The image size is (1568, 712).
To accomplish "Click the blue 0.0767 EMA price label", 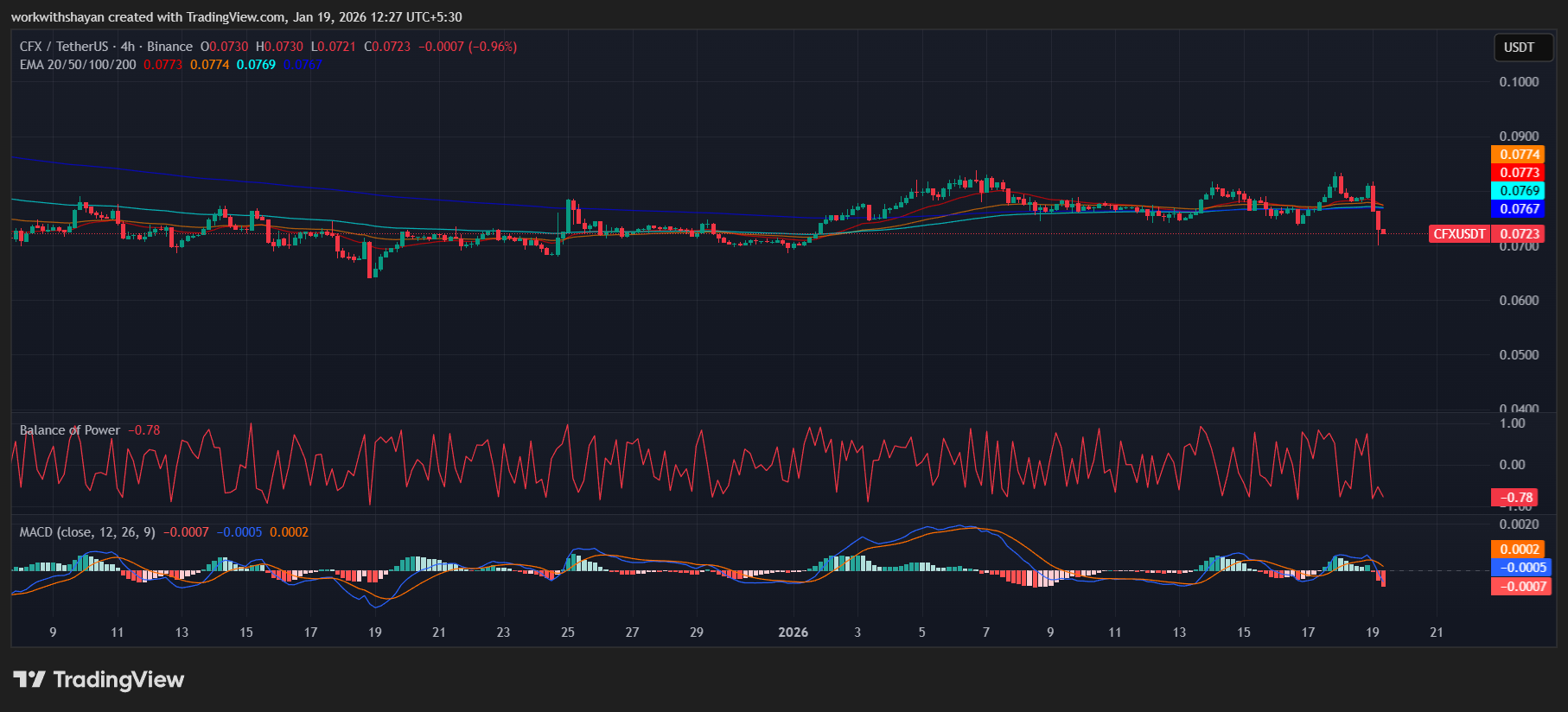I will coord(1520,209).
